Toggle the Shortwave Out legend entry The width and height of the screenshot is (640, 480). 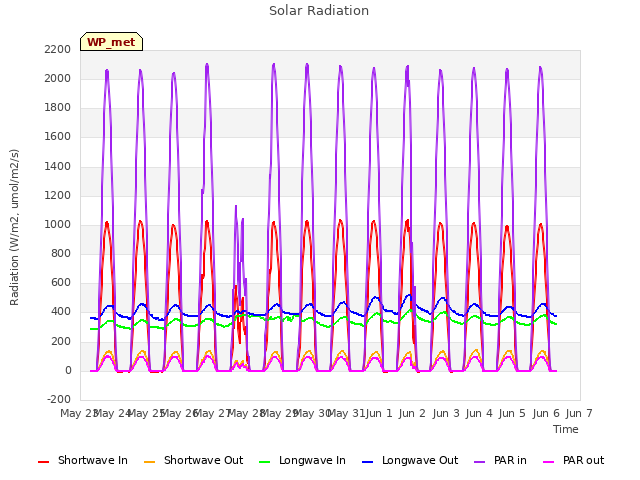click(193, 460)
